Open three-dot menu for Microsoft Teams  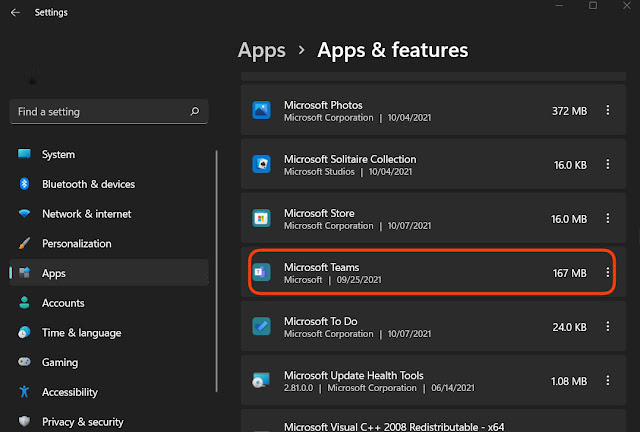[x=608, y=272]
